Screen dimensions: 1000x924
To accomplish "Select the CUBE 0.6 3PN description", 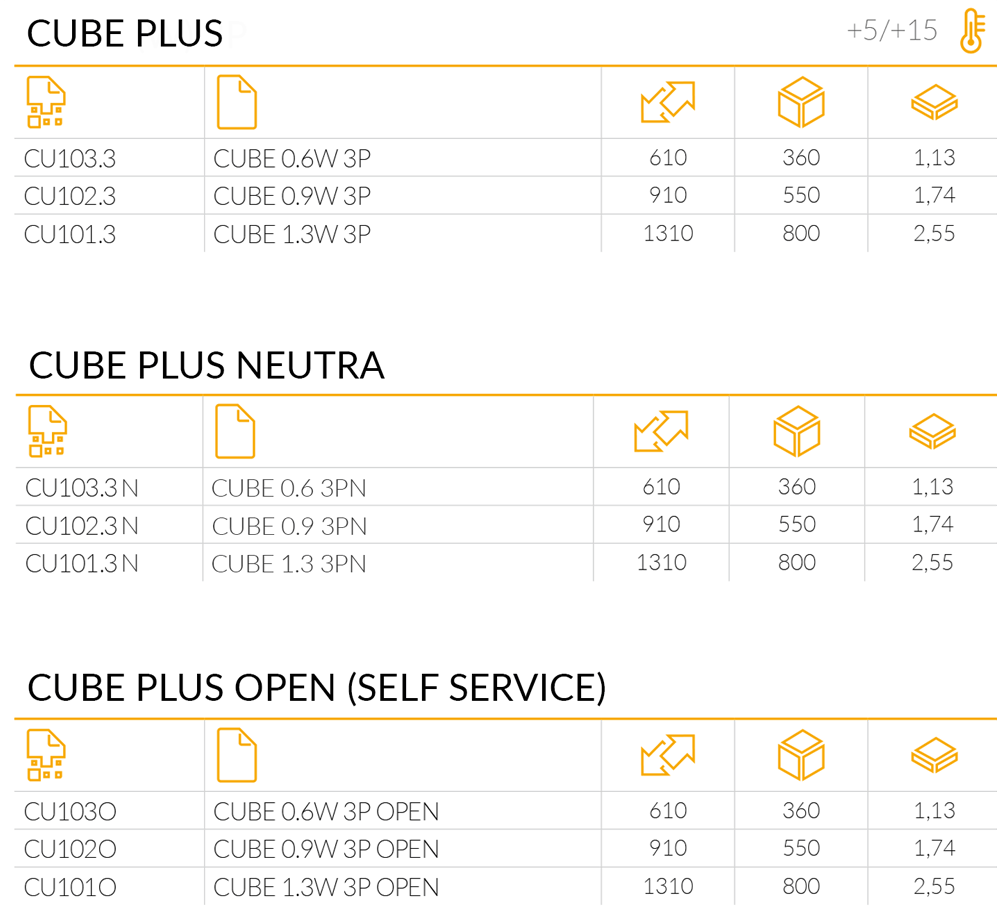I will point(289,488).
